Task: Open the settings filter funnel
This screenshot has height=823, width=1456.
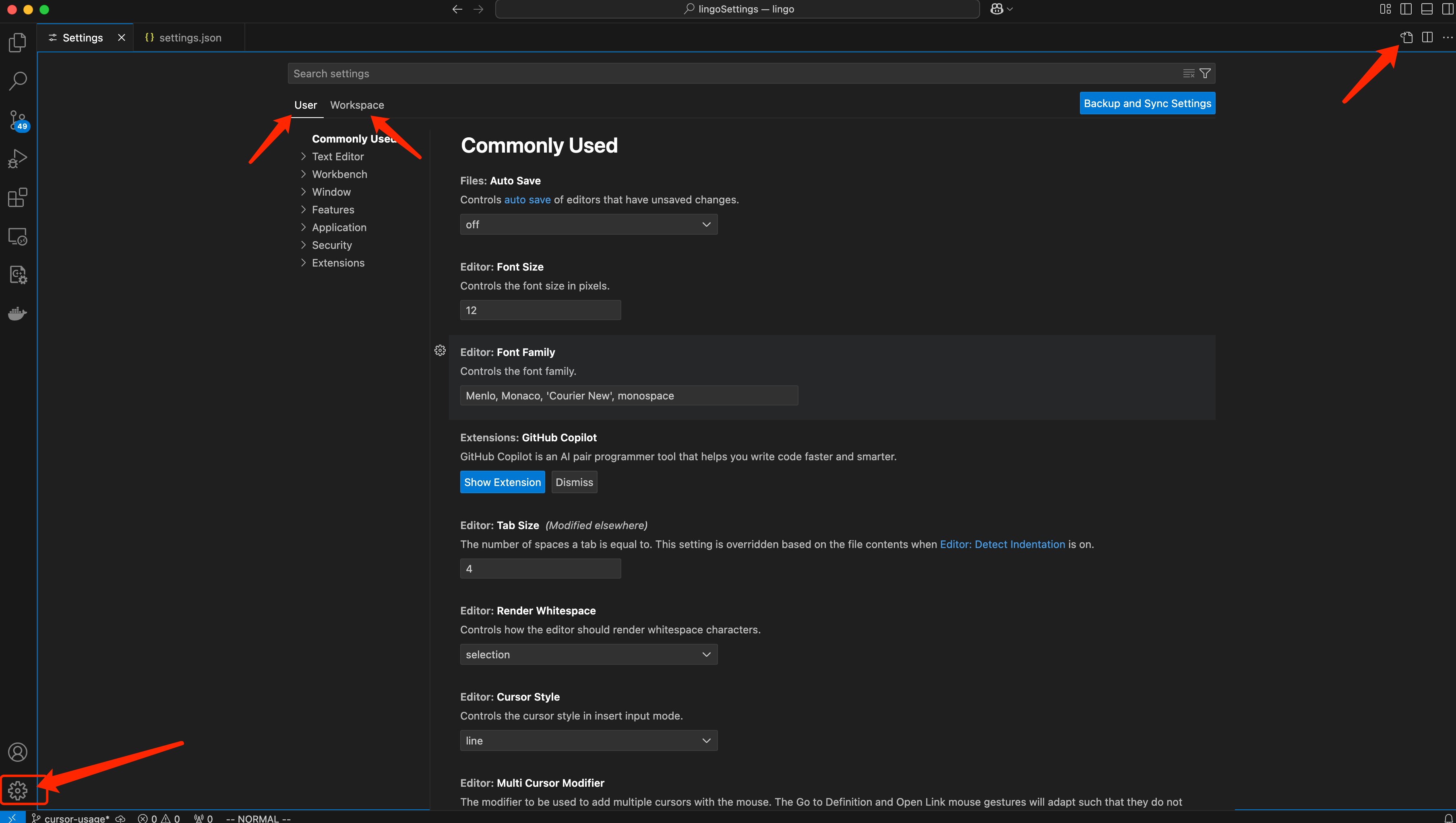Action: (1205, 73)
